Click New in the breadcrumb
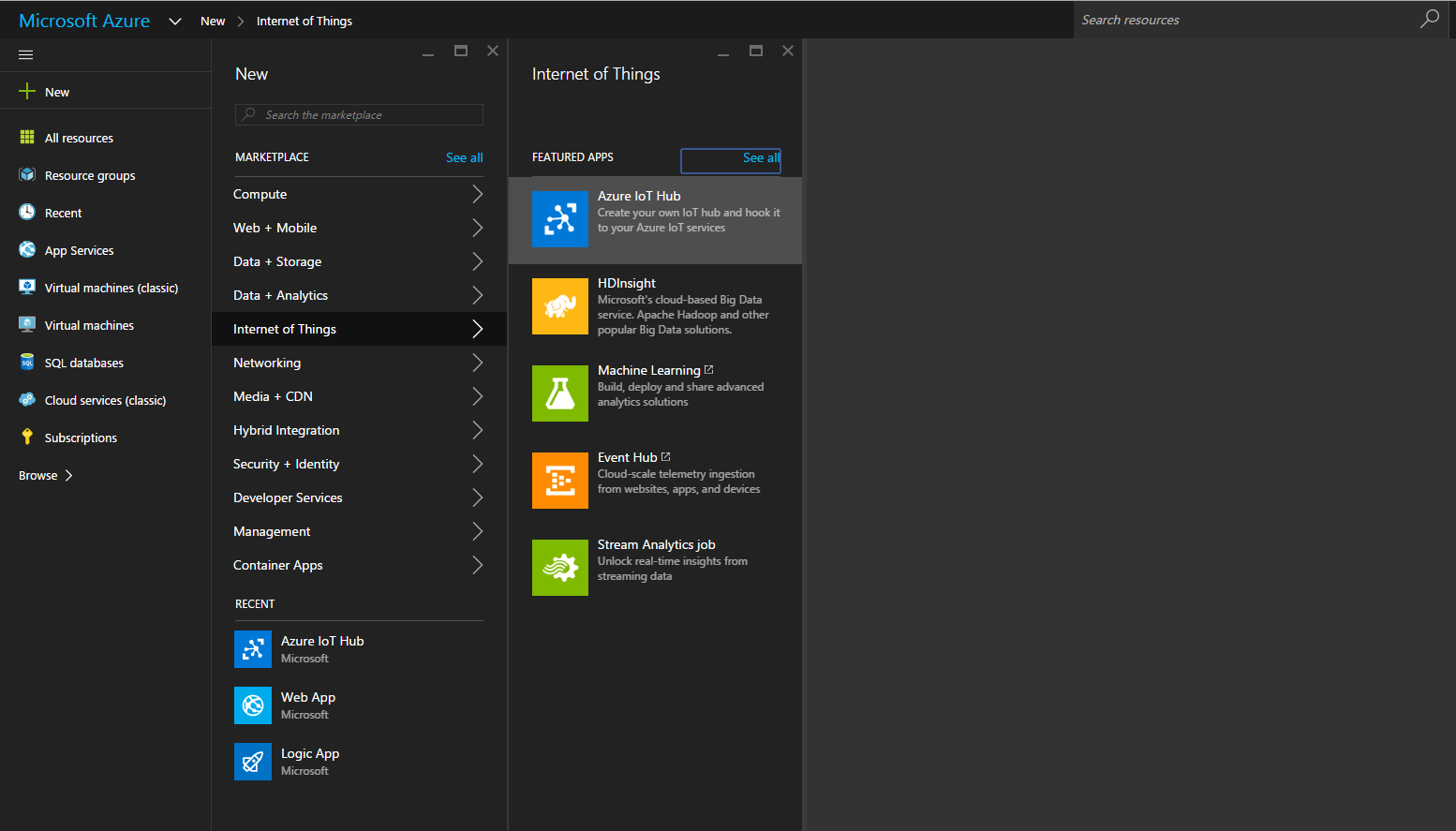The width and height of the screenshot is (1456, 831). [x=213, y=21]
